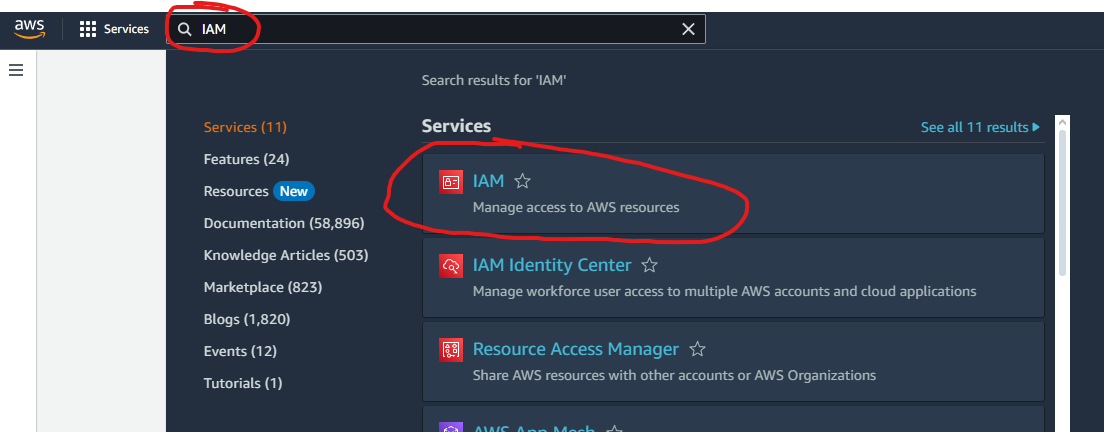
Task: Click the search magnifier icon
Action: [184, 30]
